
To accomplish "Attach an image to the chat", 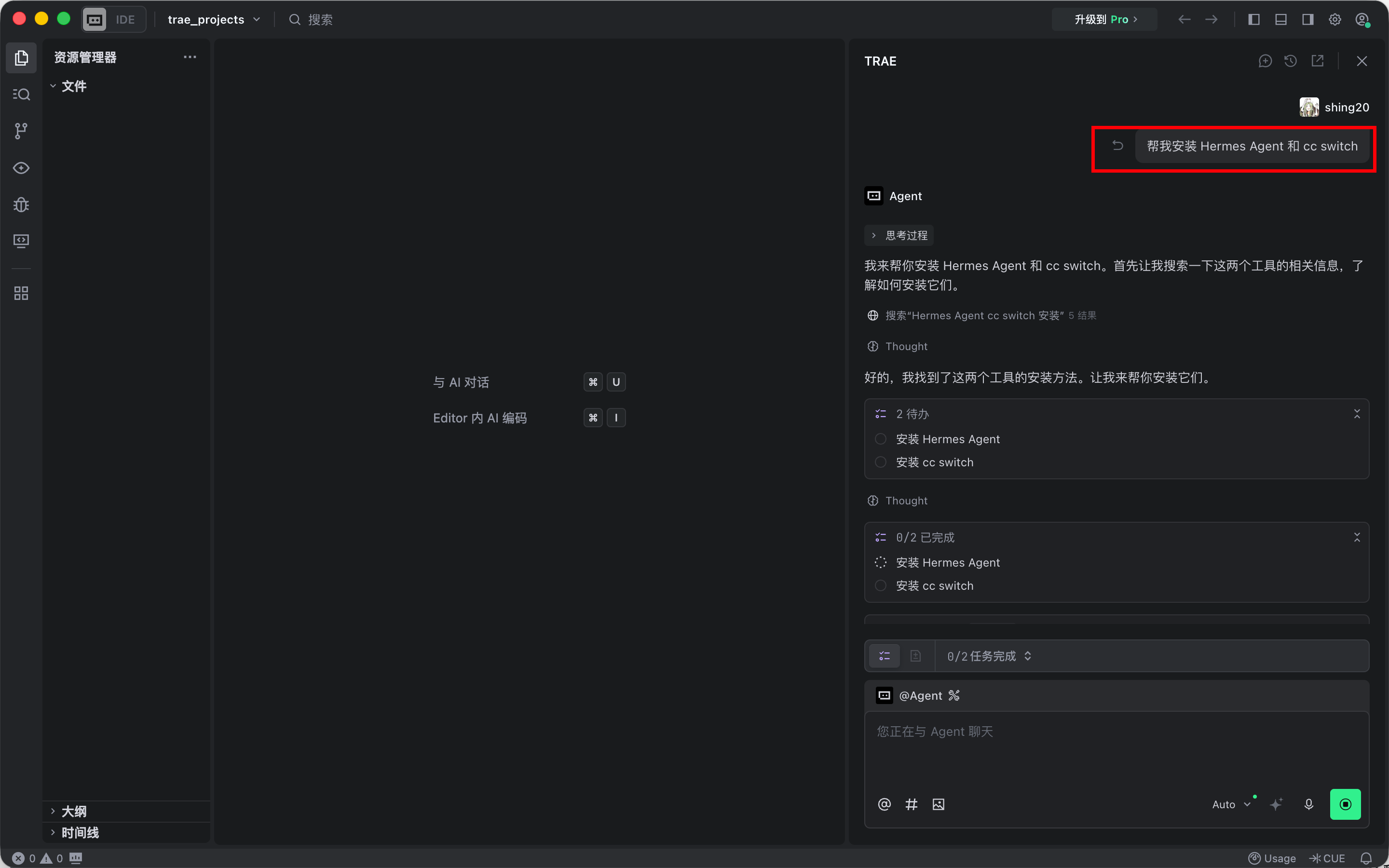I will click(939, 804).
